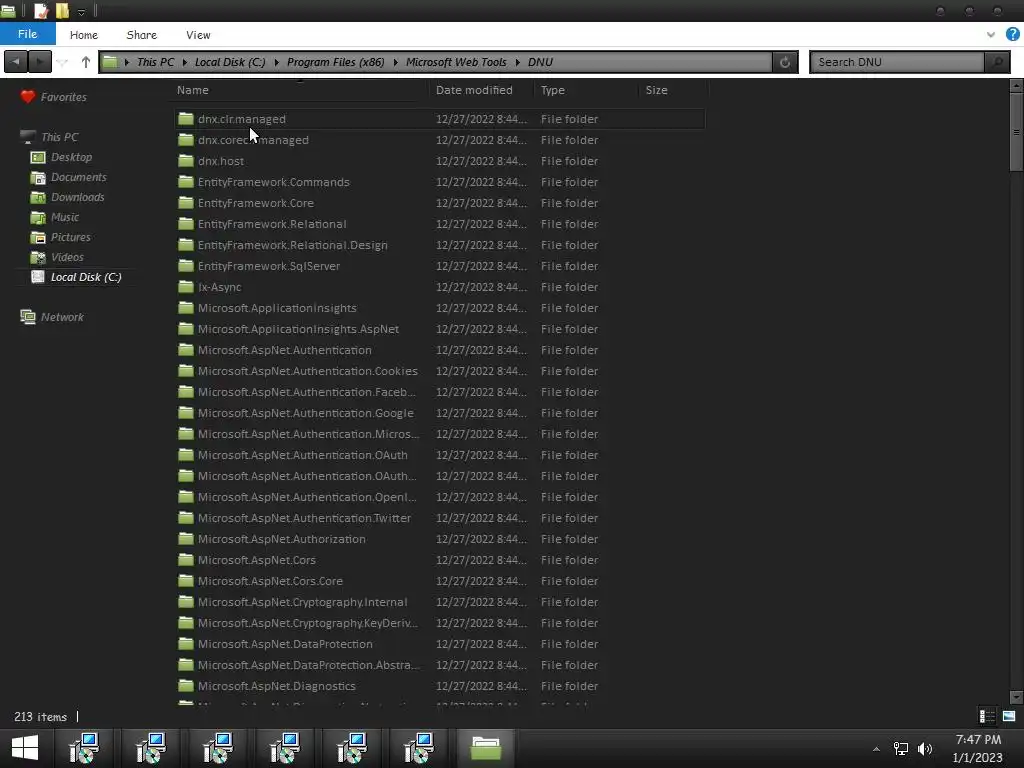The image size is (1024, 768).
Task: Click the magnifier search icon
Action: 997,62
